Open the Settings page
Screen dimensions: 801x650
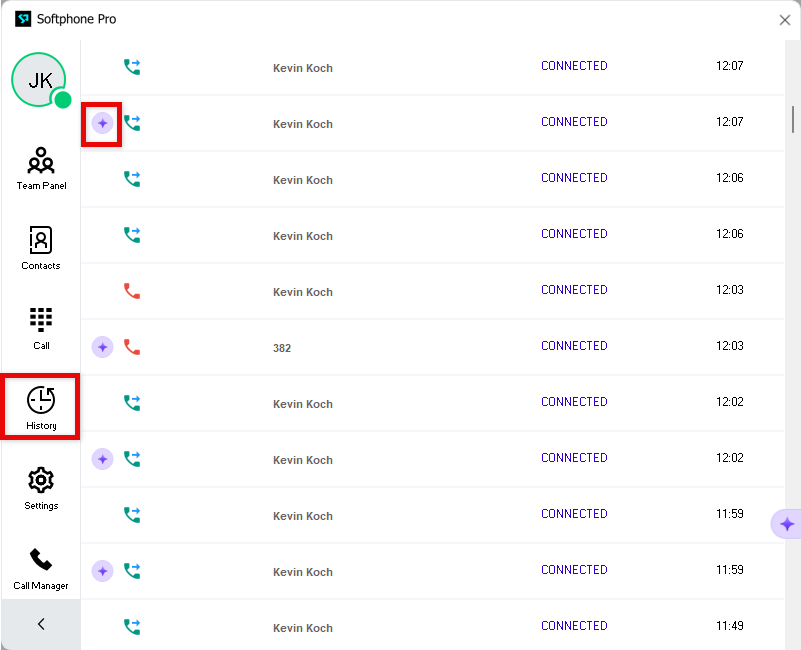[41, 488]
